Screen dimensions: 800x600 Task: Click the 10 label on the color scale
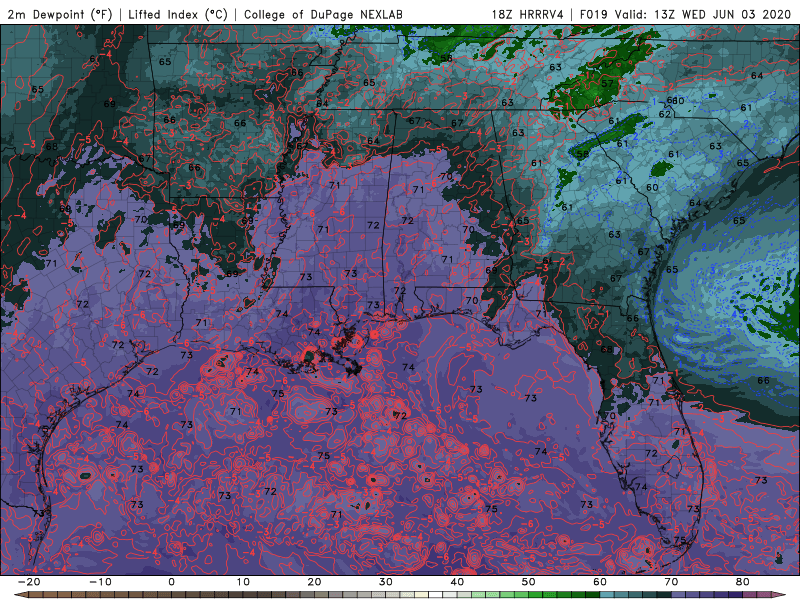click(x=243, y=582)
